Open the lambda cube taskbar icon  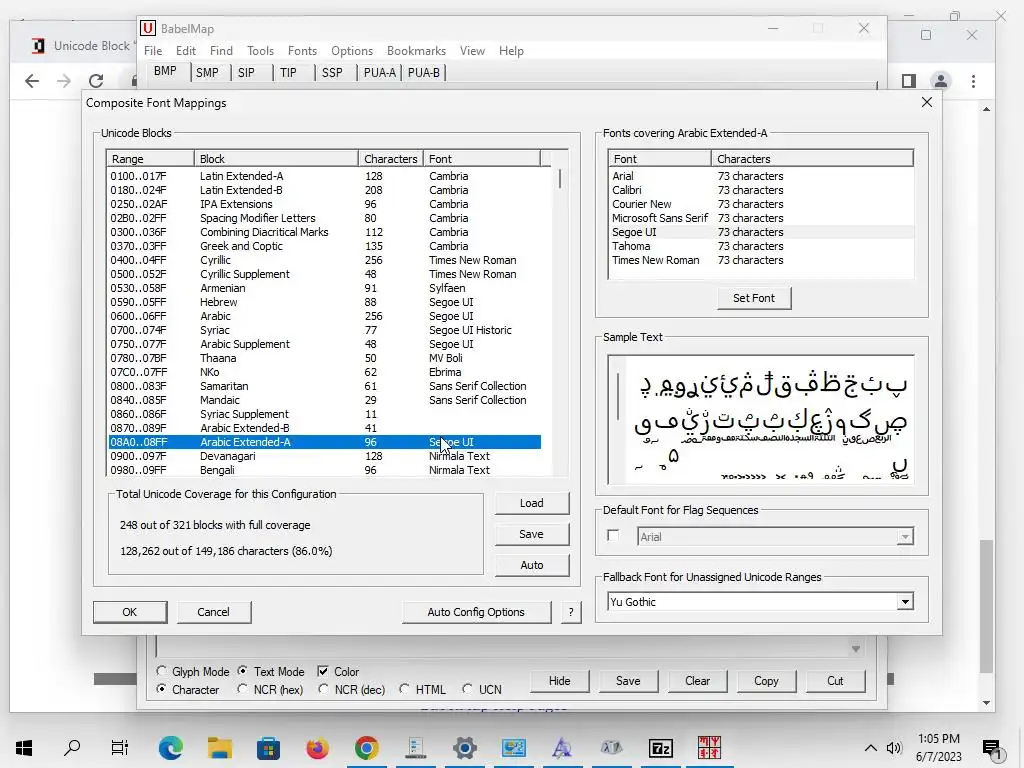tap(611, 748)
